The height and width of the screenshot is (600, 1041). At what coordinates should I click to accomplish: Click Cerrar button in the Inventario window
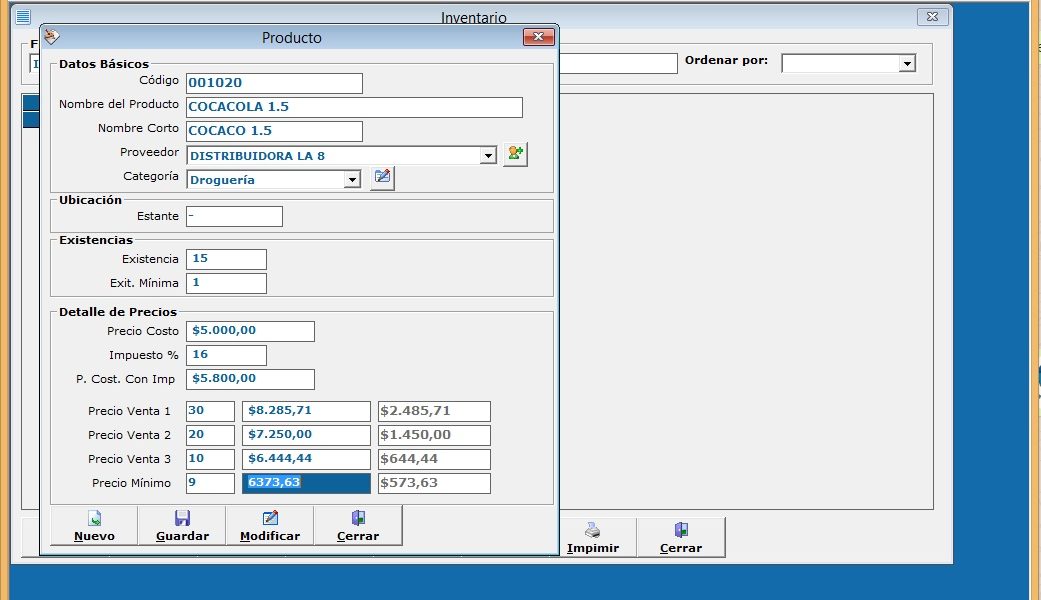click(x=681, y=537)
